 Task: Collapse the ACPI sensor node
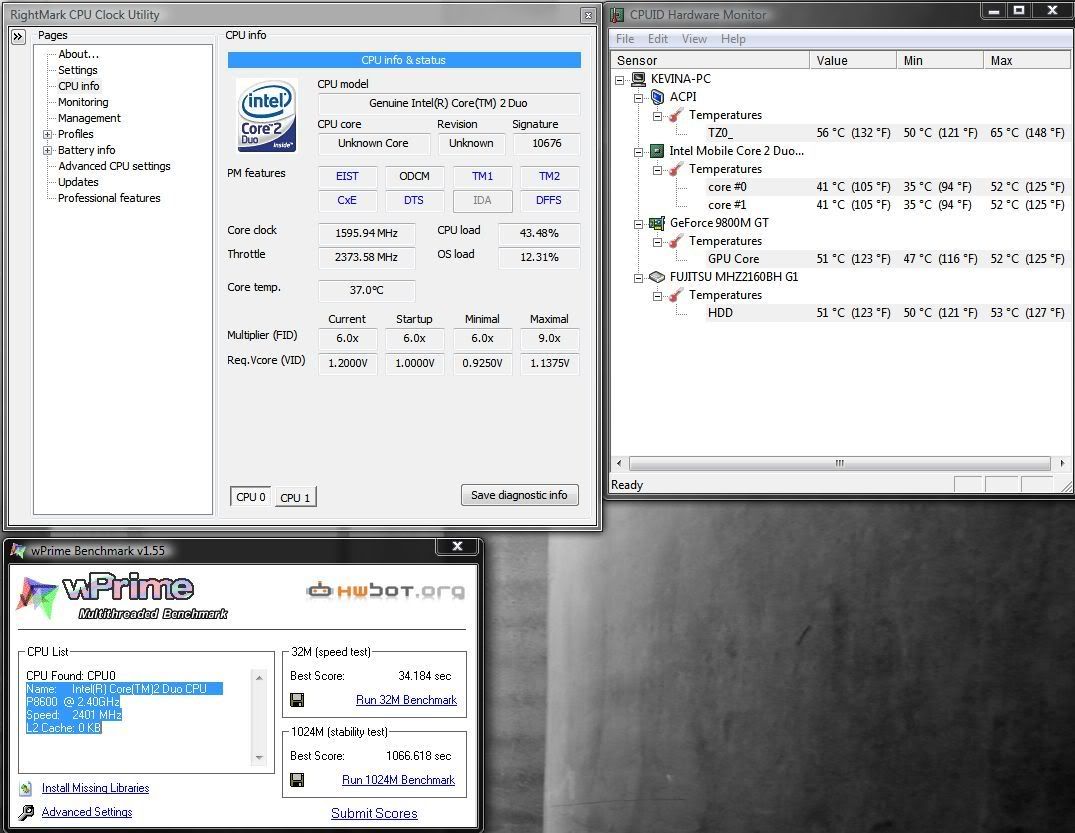(x=638, y=97)
